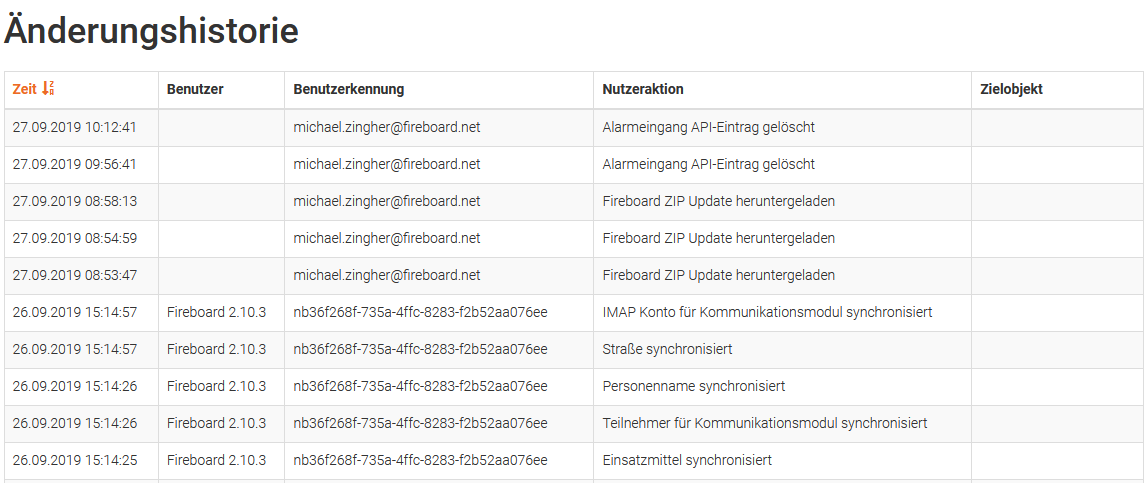Sort table by Zeit column header
The width and height of the screenshot is (1148, 483).
point(24,89)
